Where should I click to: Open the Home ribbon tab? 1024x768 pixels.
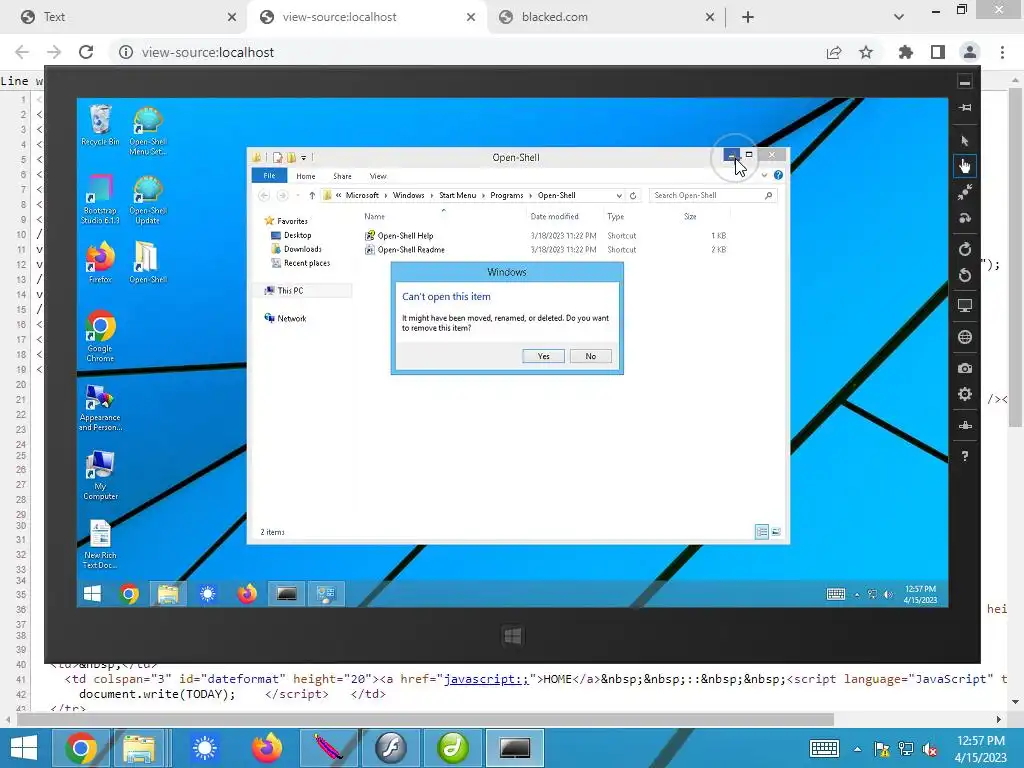coord(306,176)
